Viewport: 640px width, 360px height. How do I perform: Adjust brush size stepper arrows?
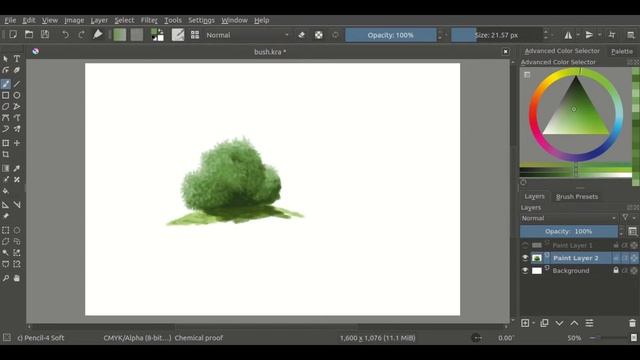(x=546, y=35)
